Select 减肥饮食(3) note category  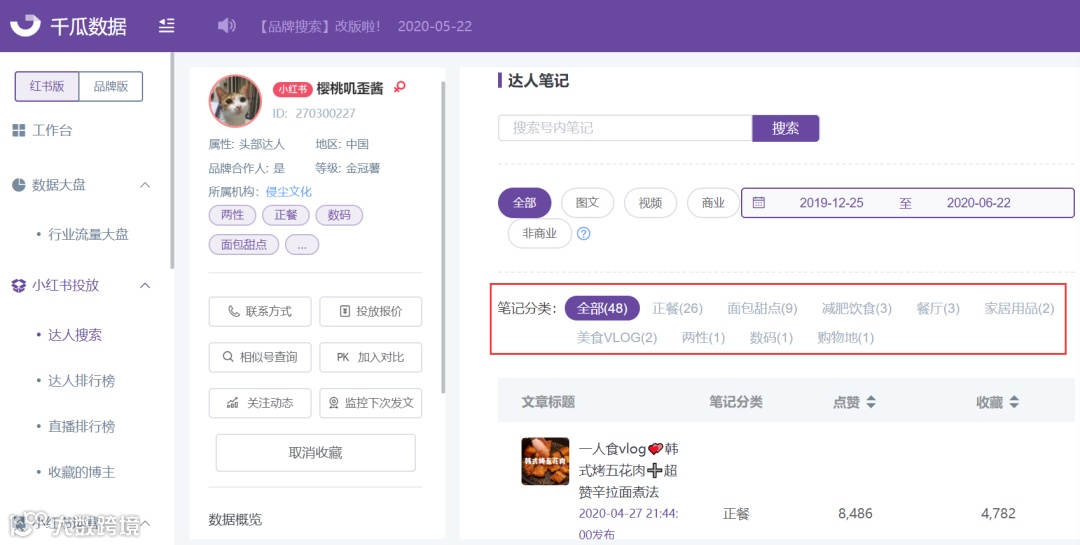pyautogui.click(x=857, y=309)
